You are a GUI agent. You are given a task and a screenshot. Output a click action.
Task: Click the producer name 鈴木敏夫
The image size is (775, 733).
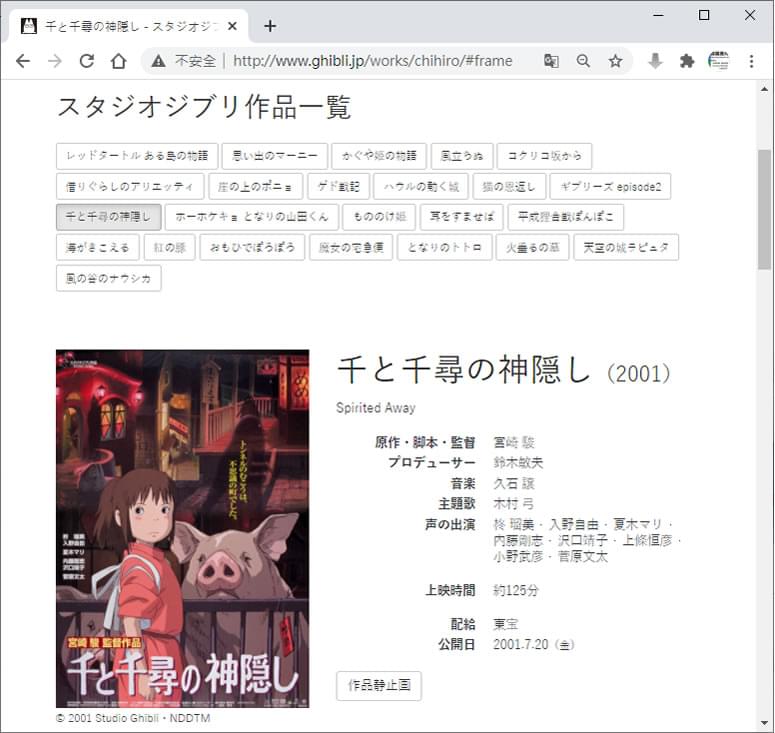(x=518, y=463)
